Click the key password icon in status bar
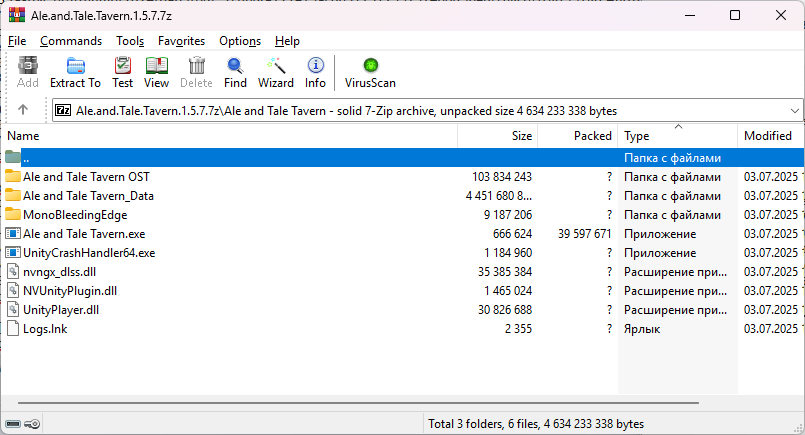 click(x=32, y=424)
